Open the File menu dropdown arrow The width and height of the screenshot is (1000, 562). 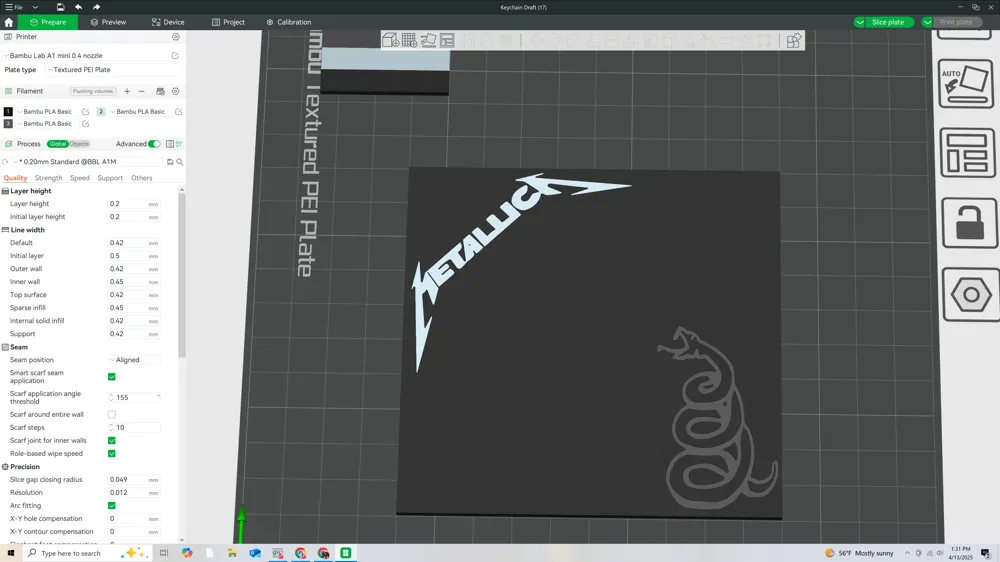coord(35,7)
